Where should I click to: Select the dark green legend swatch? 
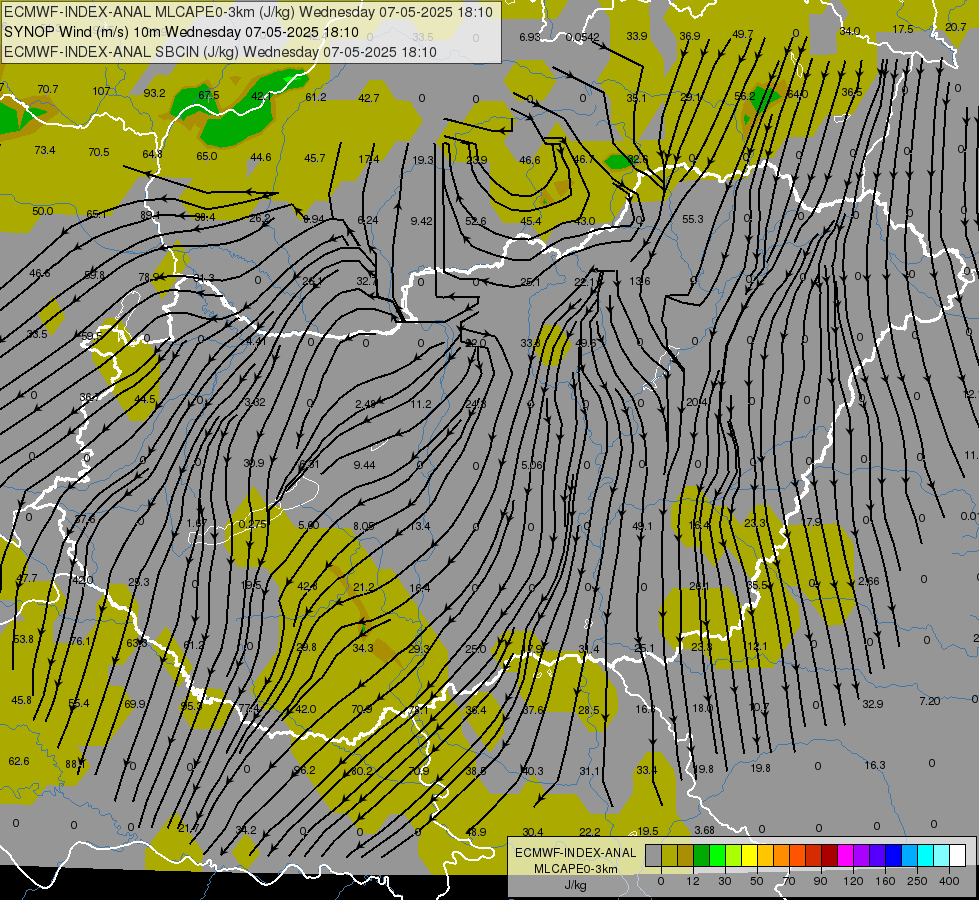click(702, 855)
